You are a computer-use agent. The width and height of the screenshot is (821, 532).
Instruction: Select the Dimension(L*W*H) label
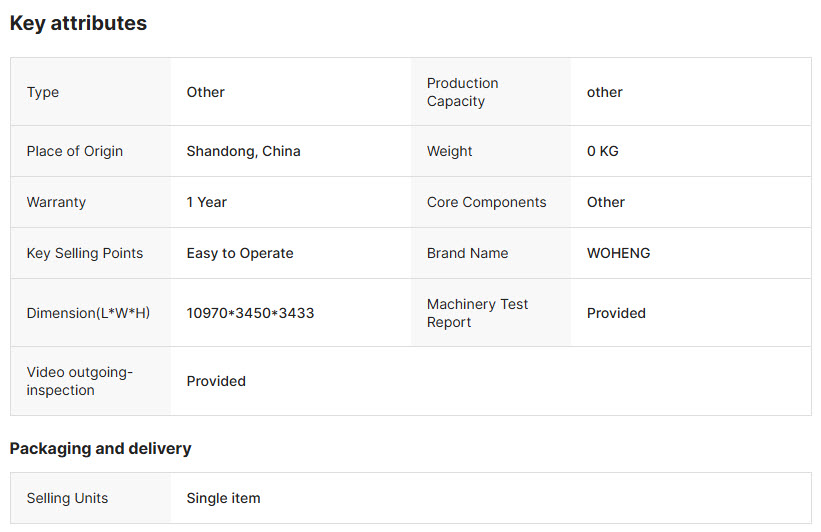(x=88, y=313)
